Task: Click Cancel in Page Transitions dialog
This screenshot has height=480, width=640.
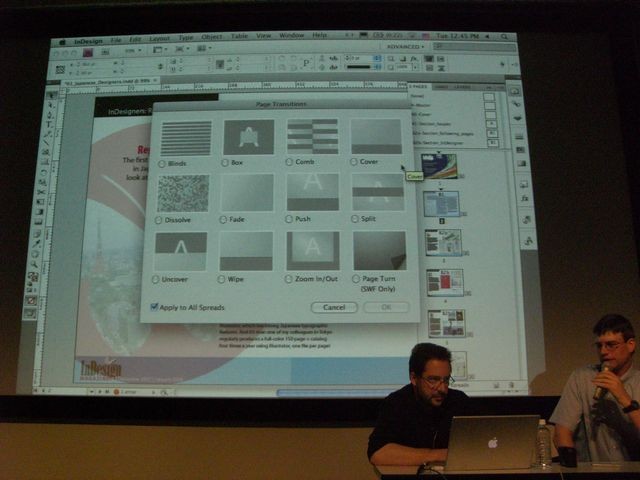Action: (334, 307)
